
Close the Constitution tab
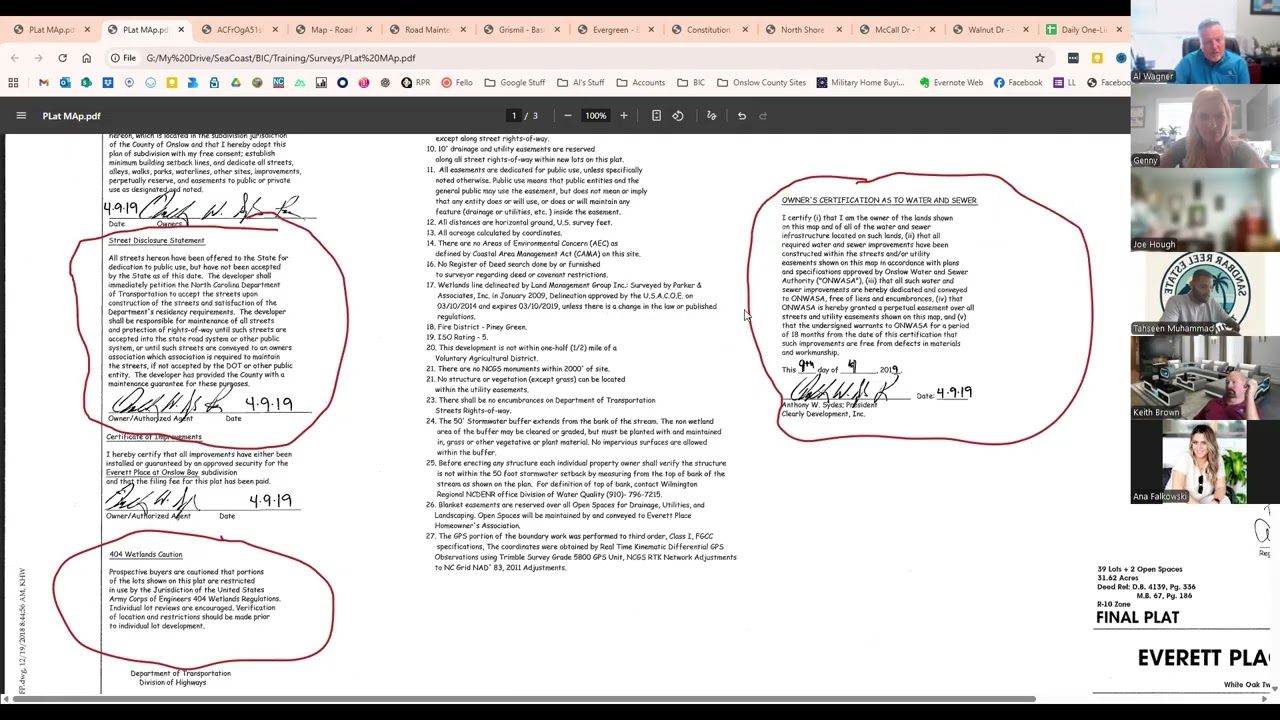pos(745,30)
